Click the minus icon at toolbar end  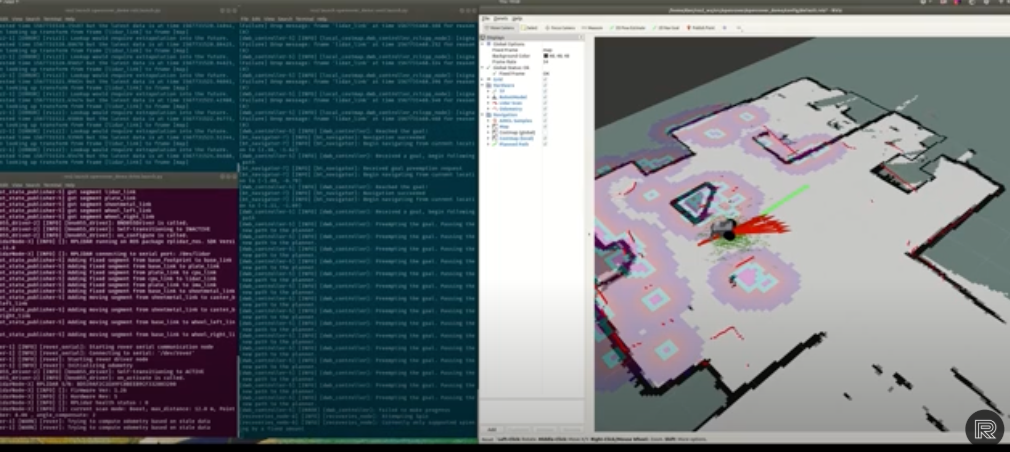739,28
